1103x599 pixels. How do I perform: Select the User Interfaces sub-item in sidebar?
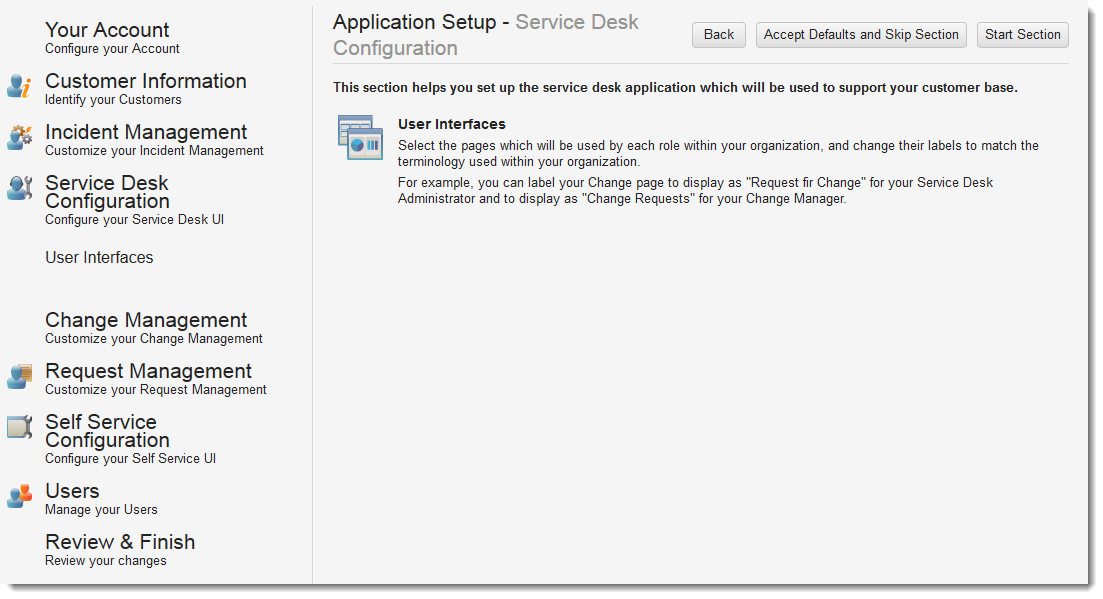pyautogui.click(x=99, y=257)
